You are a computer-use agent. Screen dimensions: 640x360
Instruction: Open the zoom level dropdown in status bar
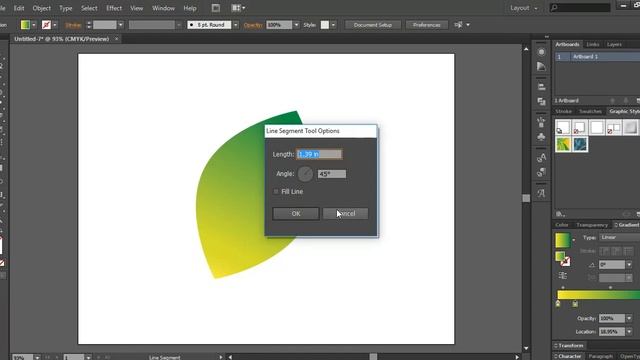click(37, 357)
